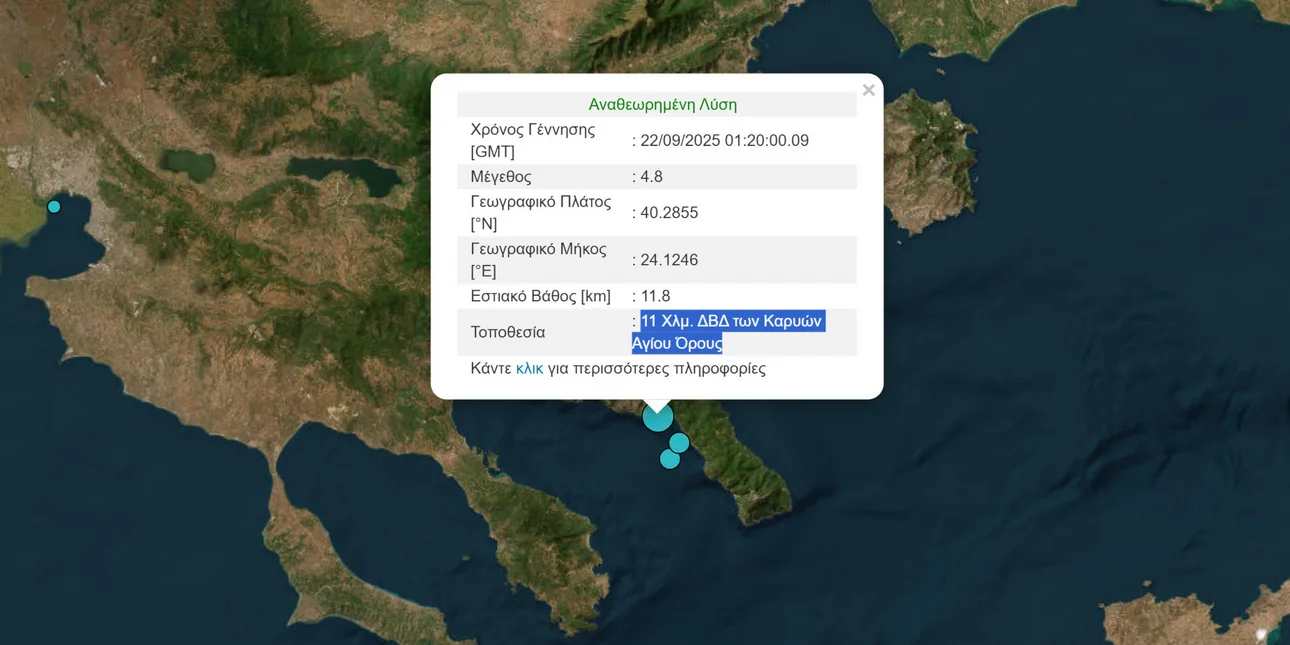Click the latitude value 40.2855
Image resolution: width=1290 pixels, height=645 pixels.
[669, 213]
